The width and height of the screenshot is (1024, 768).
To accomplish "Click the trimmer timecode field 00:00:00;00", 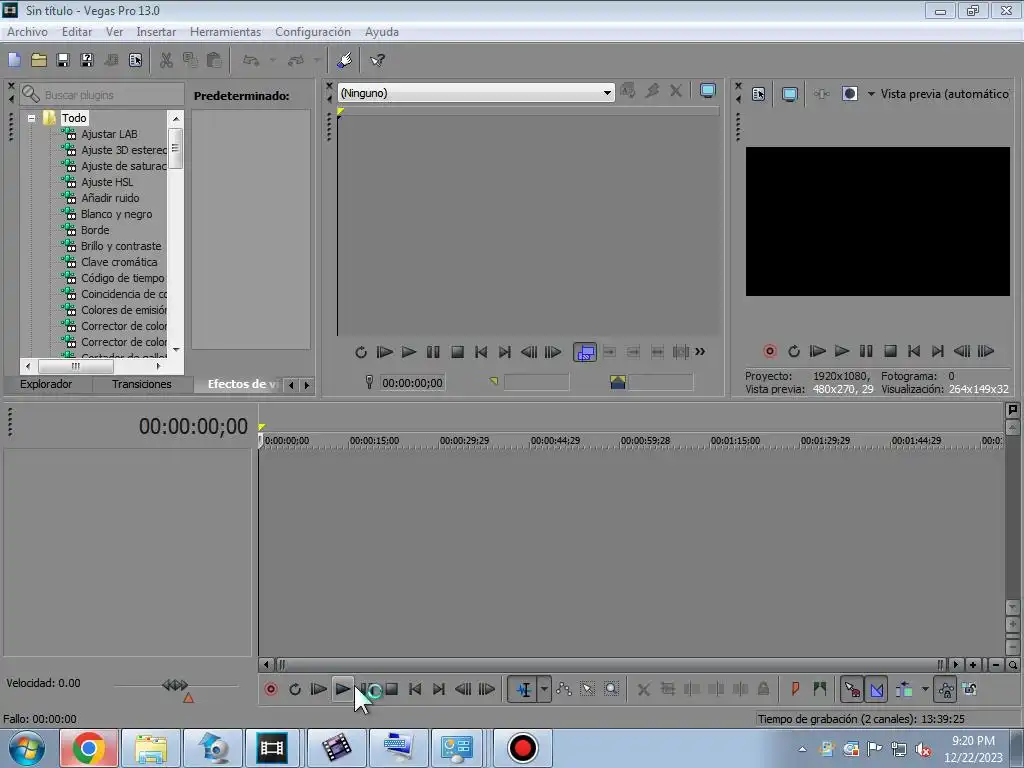I will 412,383.
